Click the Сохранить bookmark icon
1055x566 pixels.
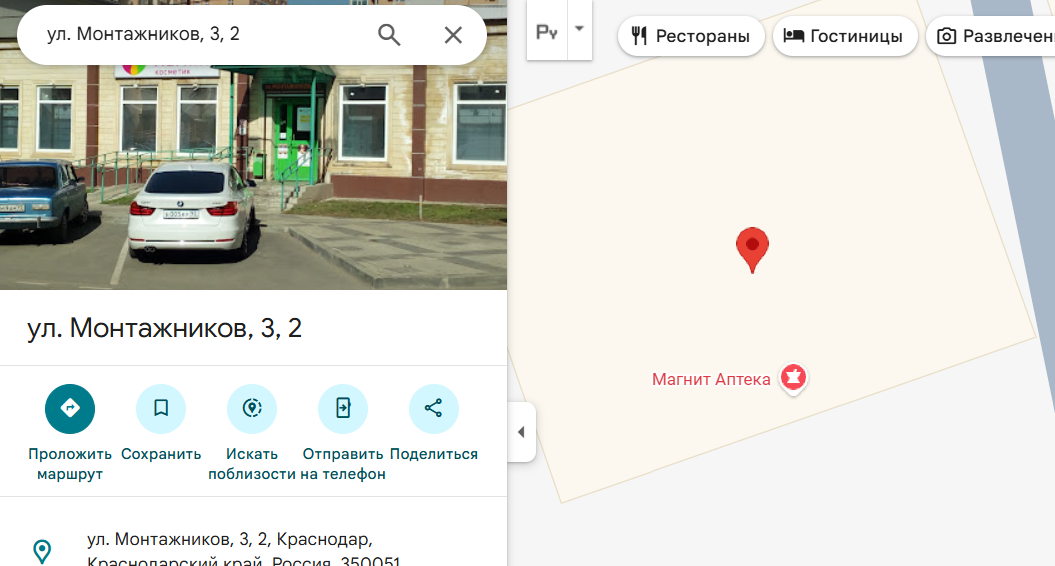pyautogui.click(x=161, y=408)
